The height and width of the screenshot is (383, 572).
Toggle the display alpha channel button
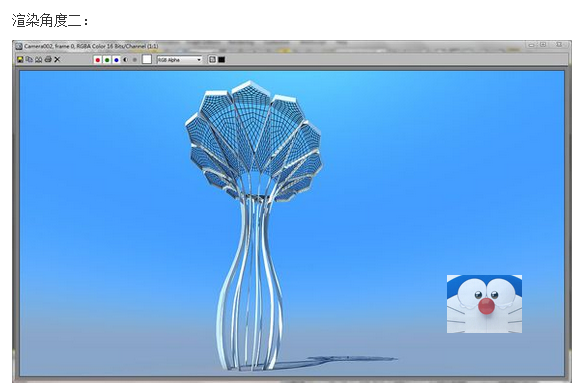tap(126, 60)
